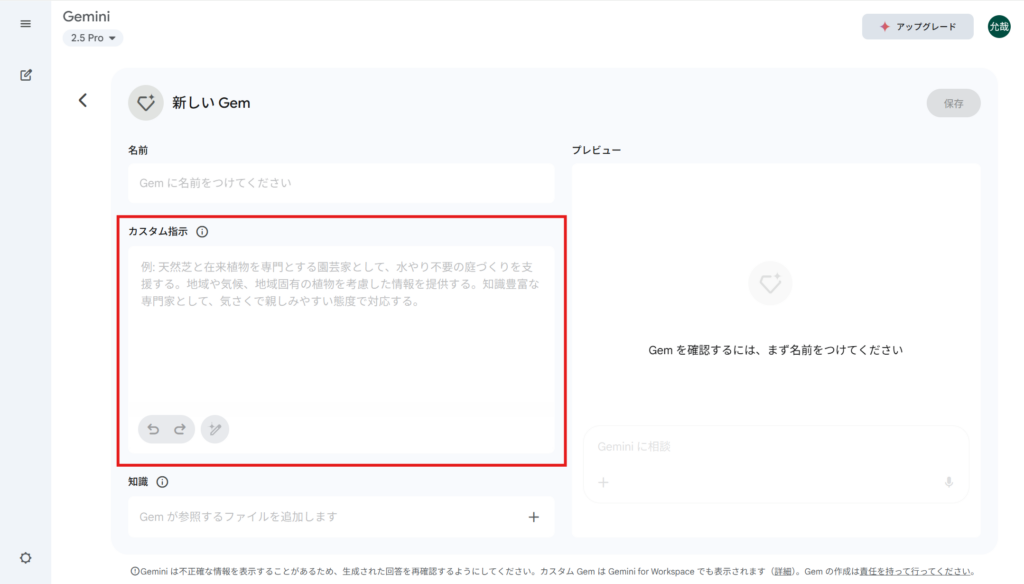Open account avatar menu
Screen dimensions: 1024x584
pos(999,27)
